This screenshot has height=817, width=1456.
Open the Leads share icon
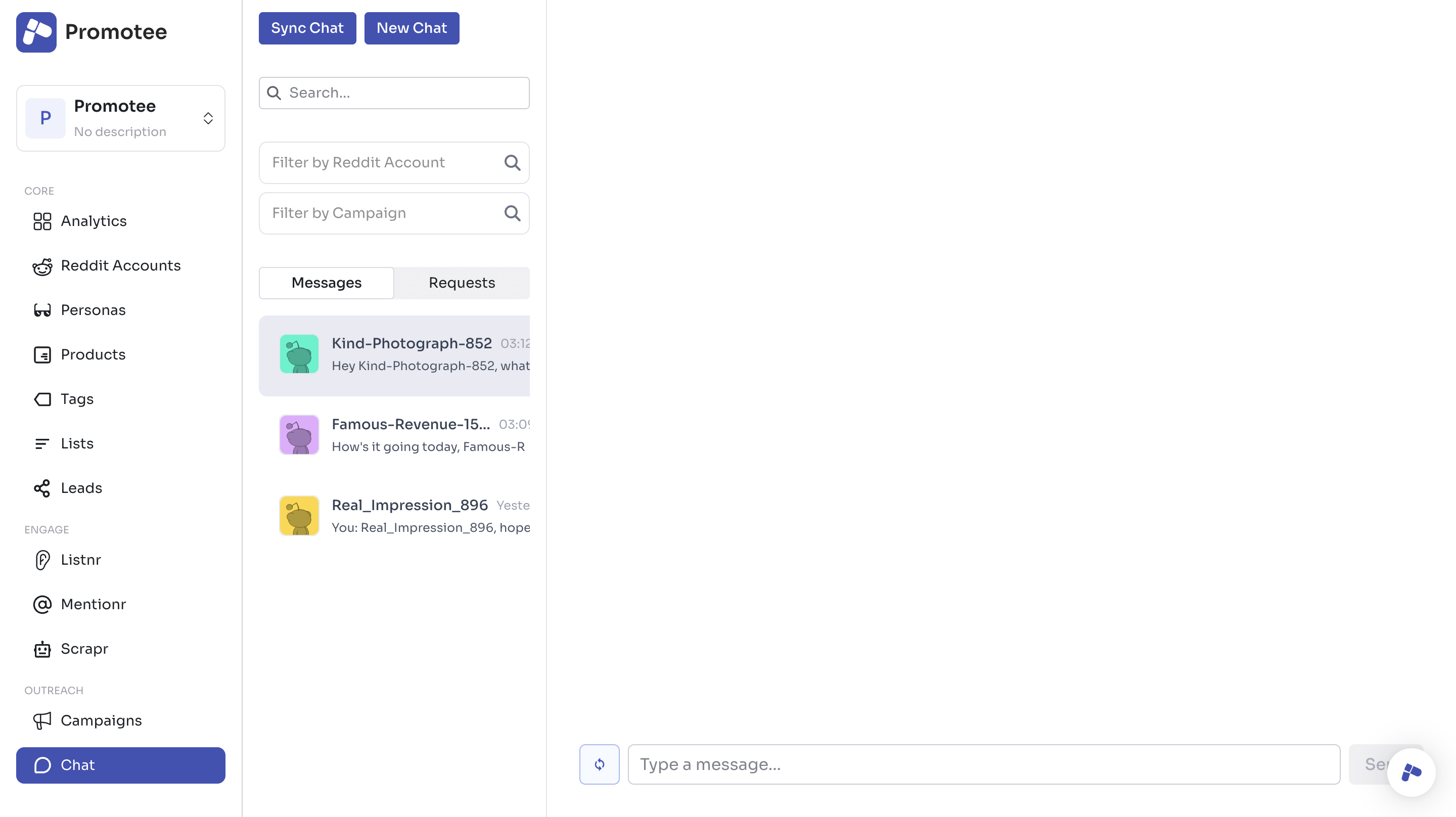point(42,488)
